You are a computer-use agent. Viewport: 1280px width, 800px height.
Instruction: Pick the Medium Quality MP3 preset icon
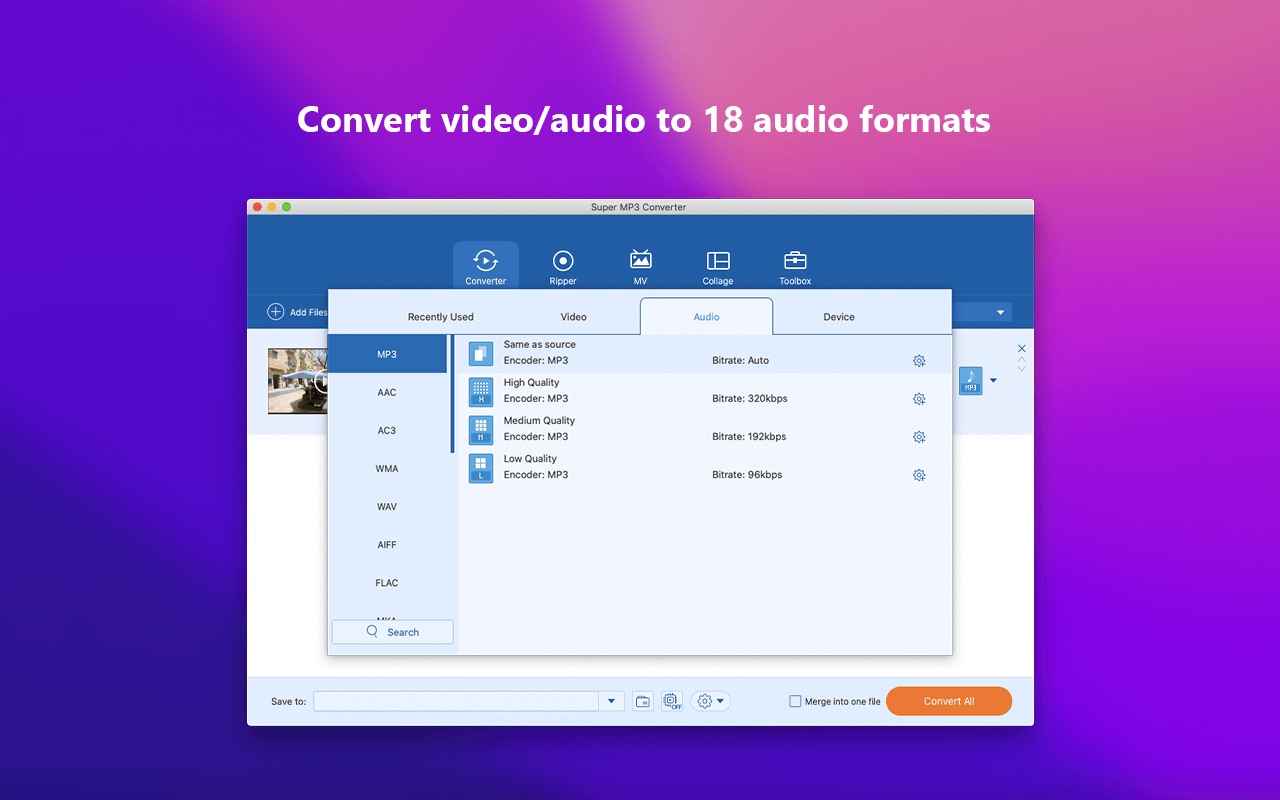[481, 429]
